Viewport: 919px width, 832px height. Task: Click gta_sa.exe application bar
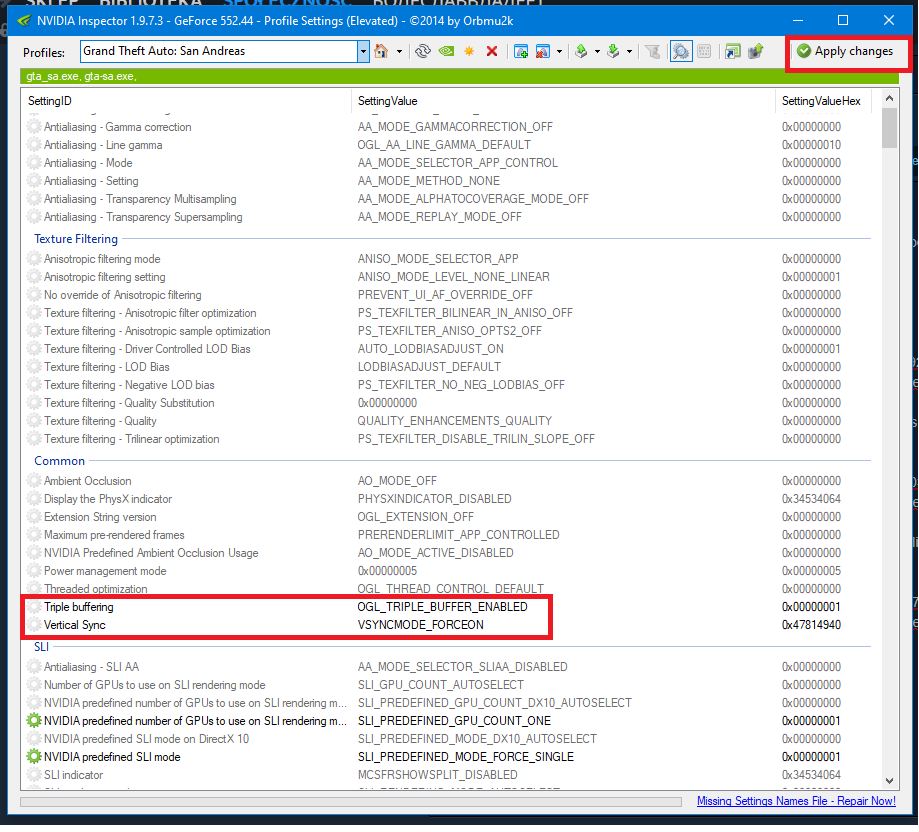coord(460,76)
